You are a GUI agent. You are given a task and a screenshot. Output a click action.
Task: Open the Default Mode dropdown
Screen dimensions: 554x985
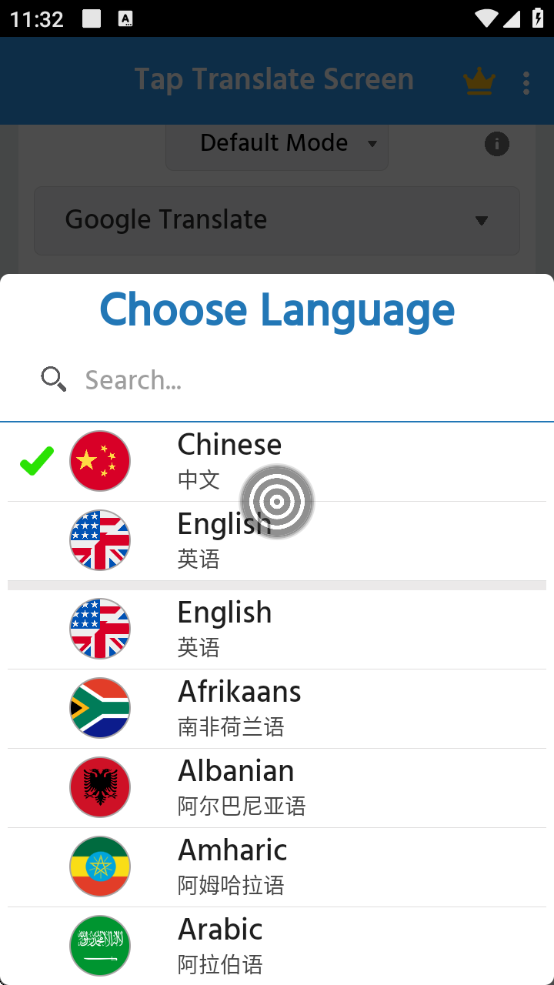click(276, 144)
